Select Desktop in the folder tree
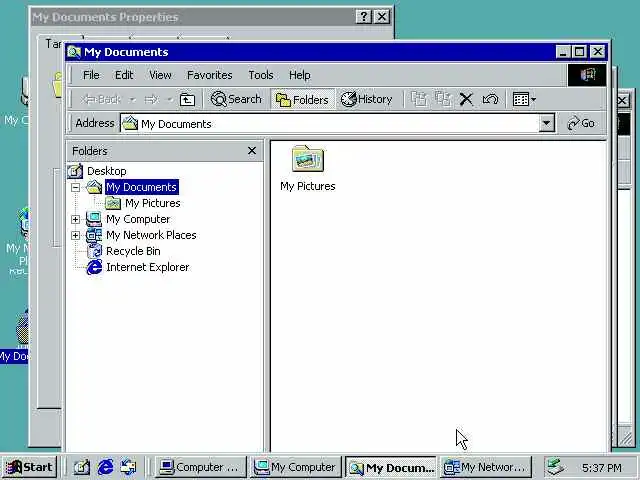 pyautogui.click(x=107, y=171)
